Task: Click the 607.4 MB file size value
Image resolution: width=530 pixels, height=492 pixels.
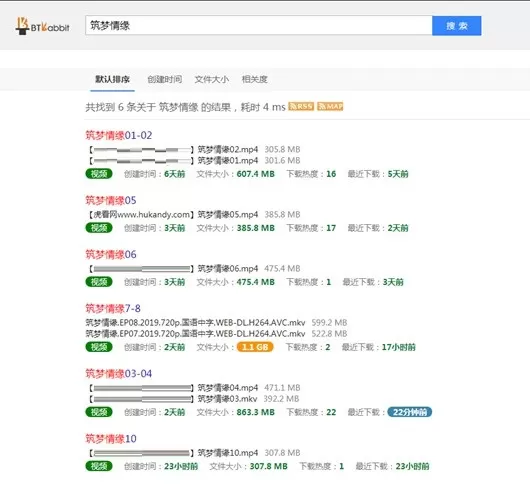Action: [256, 174]
